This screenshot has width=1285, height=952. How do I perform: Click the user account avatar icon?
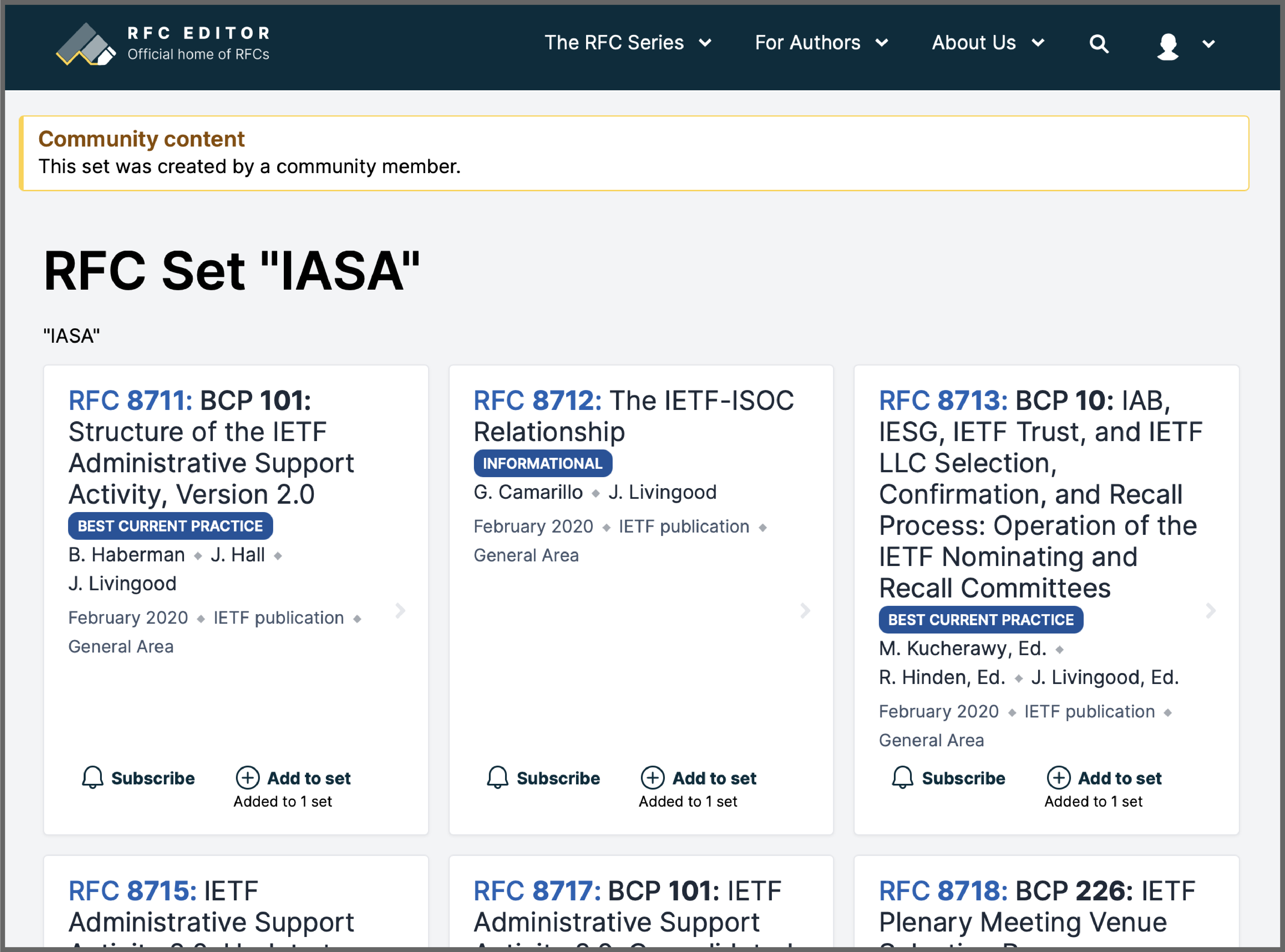tap(1167, 46)
